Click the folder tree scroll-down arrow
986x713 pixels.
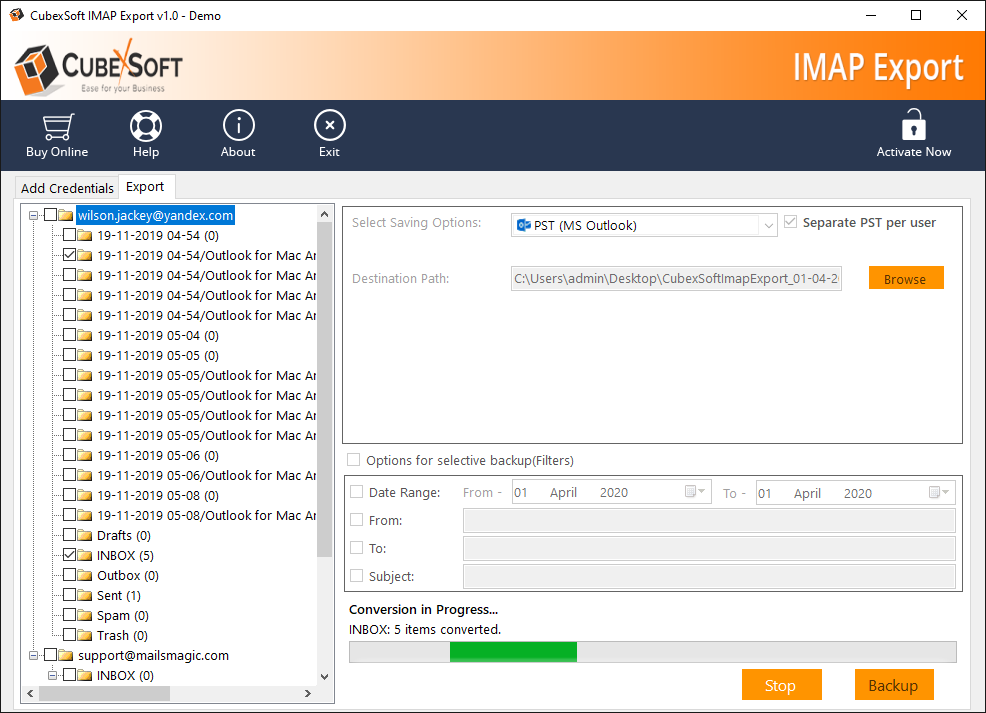pyautogui.click(x=324, y=677)
